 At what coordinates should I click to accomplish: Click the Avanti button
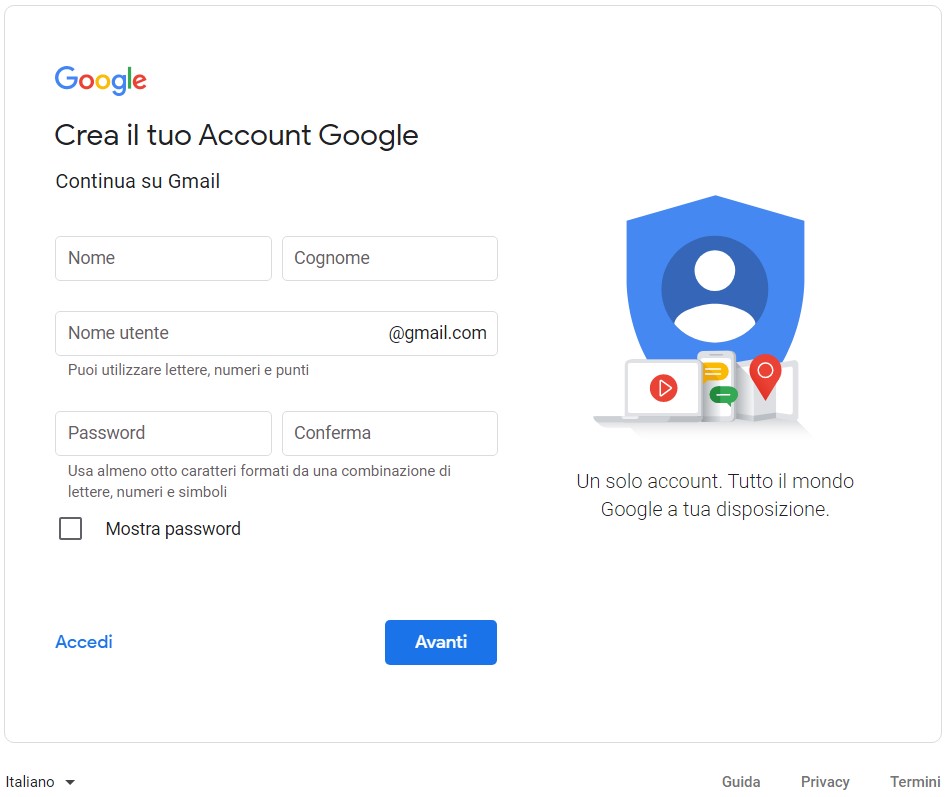point(440,642)
